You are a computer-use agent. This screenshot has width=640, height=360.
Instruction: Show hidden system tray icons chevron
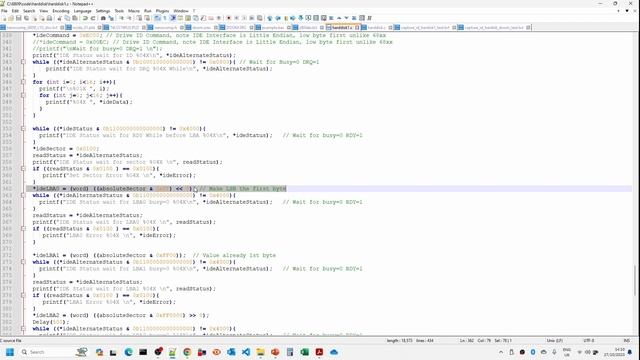point(501,352)
